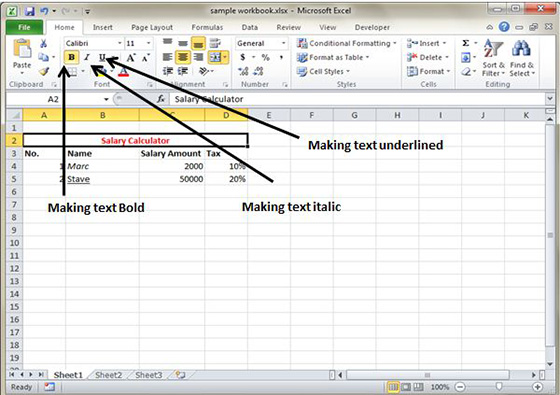Switch to the View tab
The width and height of the screenshot is (560, 395).
pos(328,27)
